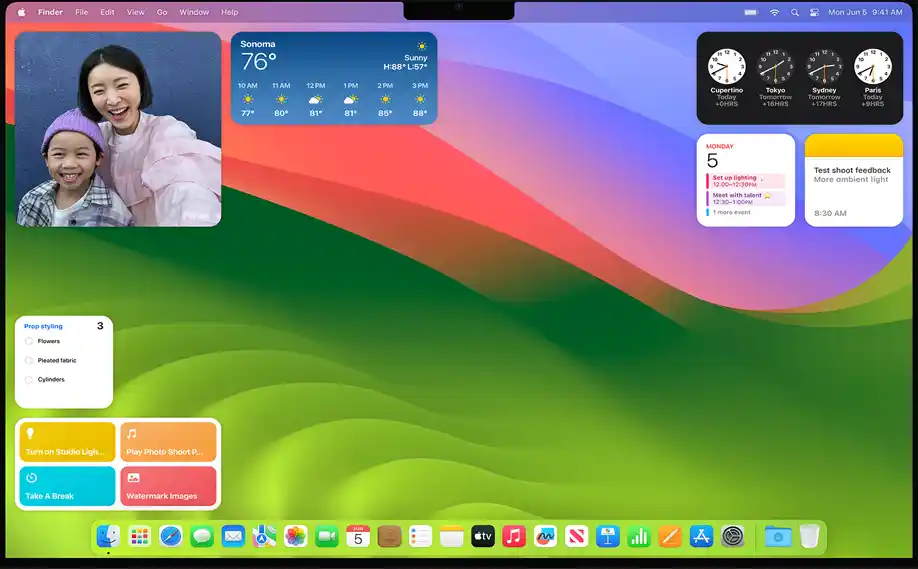This screenshot has height=569, width=918.
Task: Open Control Center in menu bar
Action: coord(814,12)
